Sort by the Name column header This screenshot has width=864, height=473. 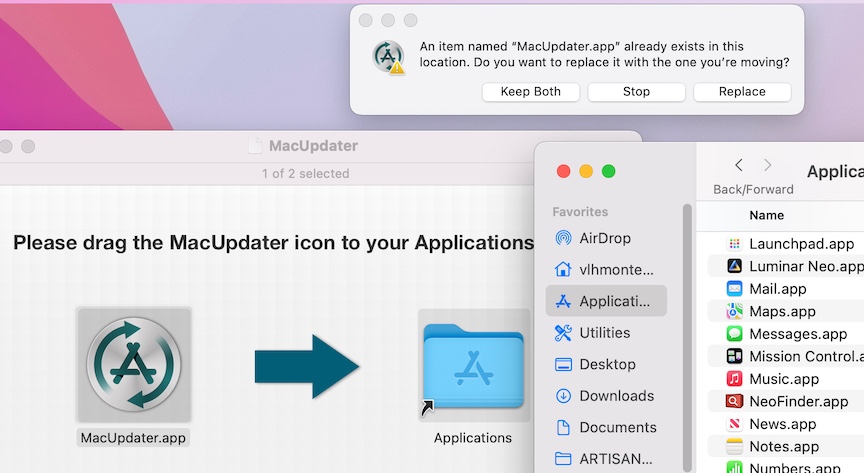[x=766, y=216]
